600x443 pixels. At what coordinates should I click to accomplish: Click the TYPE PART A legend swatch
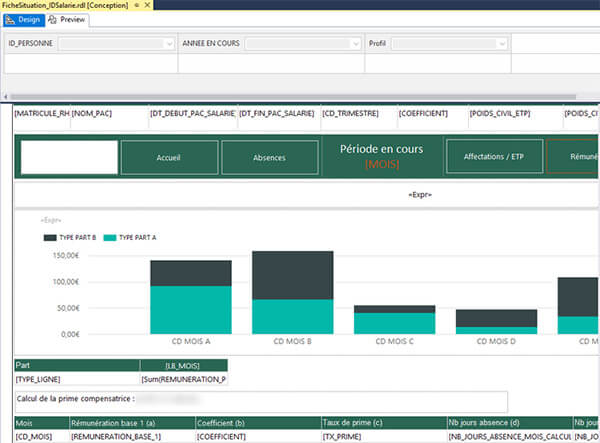pyautogui.click(x=109, y=237)
